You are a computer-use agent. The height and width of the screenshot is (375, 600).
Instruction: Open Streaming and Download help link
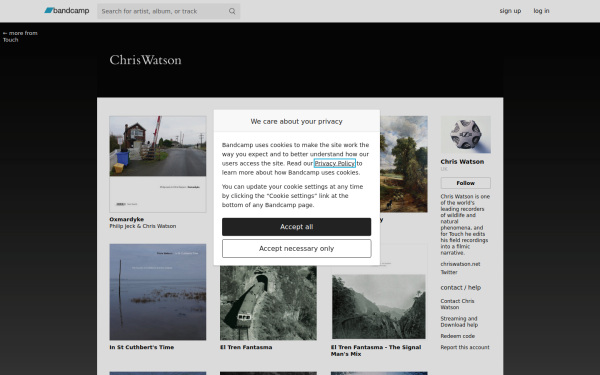[459, 322]
